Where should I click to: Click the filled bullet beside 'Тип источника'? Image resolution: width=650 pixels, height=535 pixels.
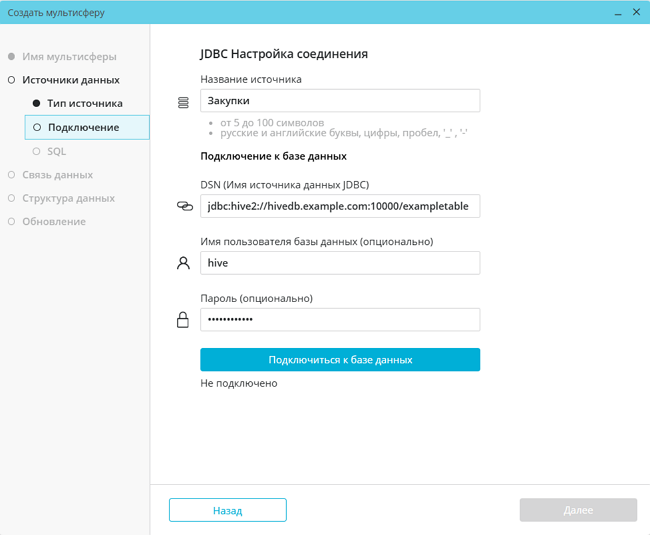click(x=37, y=104)
